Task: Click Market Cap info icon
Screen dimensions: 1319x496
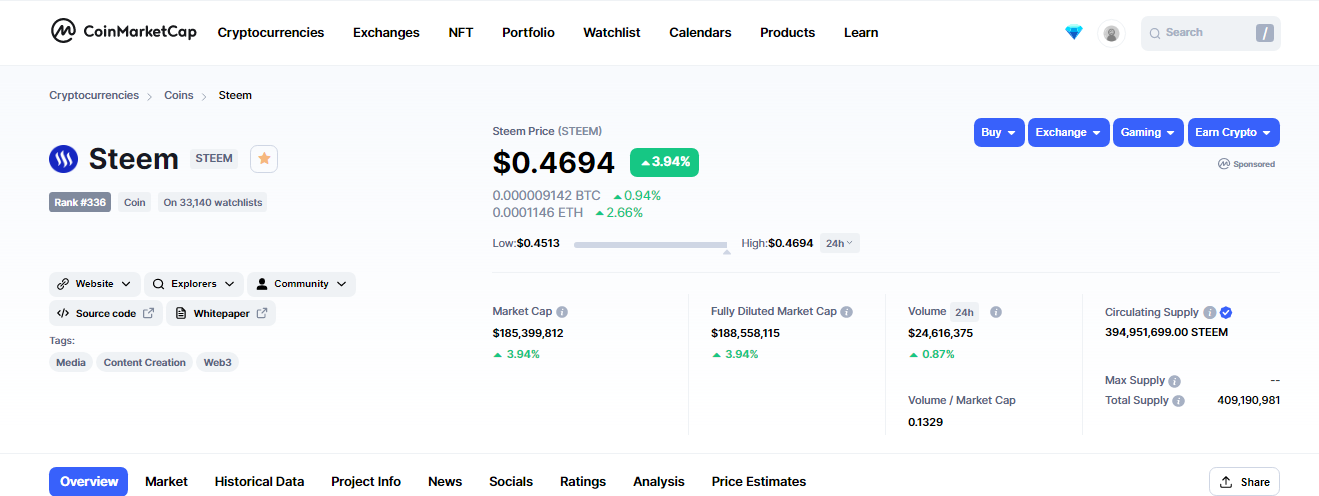Action: [562, 312]
